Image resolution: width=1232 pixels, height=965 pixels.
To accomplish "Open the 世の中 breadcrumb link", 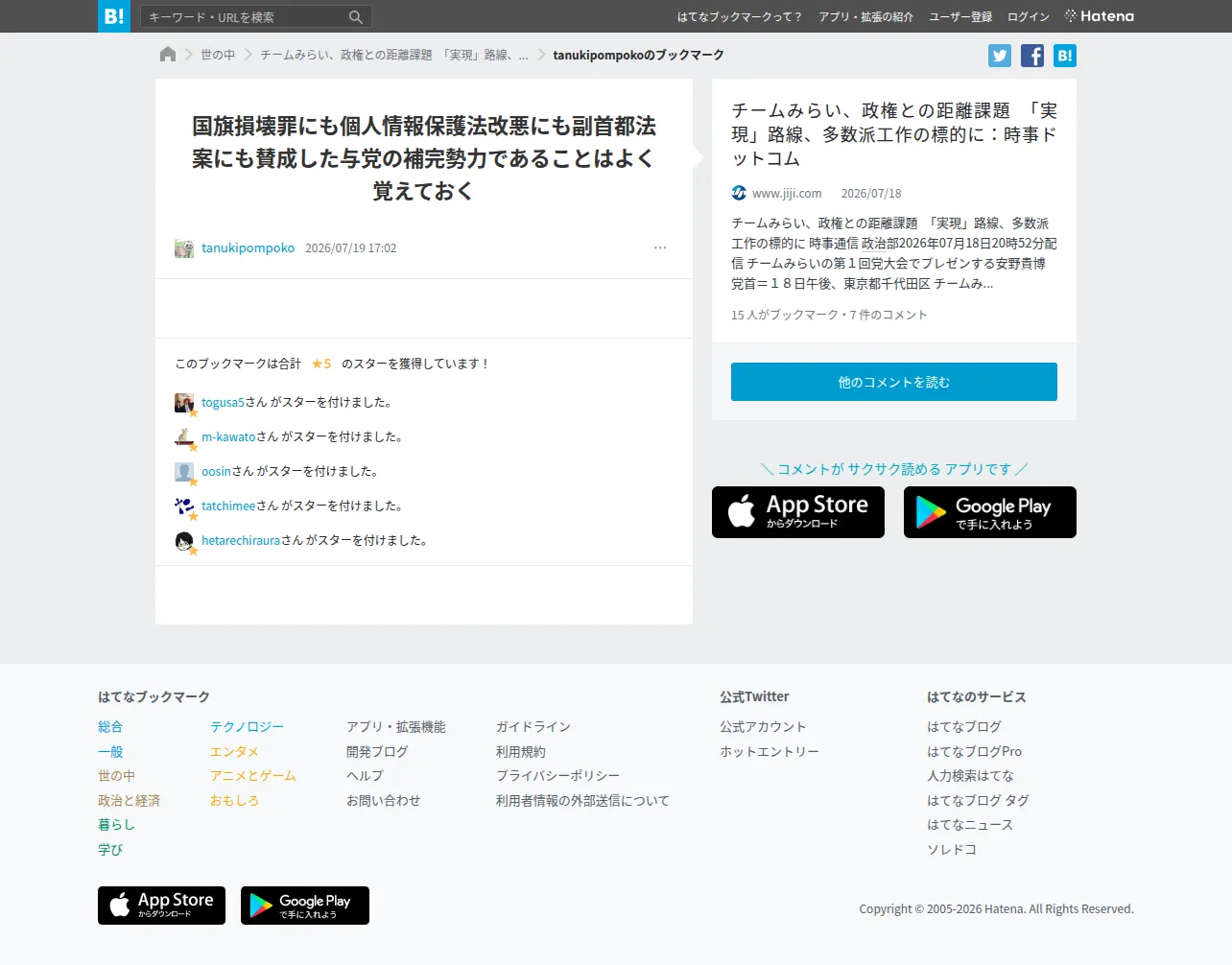I will (218, 55).
